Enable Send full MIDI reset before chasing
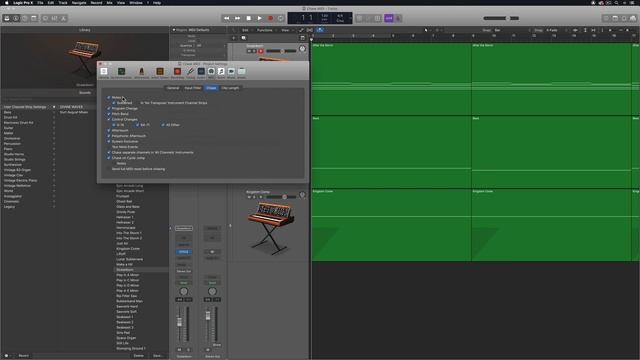This screenshot has height=360, width=640. click(x=109, y=169)
